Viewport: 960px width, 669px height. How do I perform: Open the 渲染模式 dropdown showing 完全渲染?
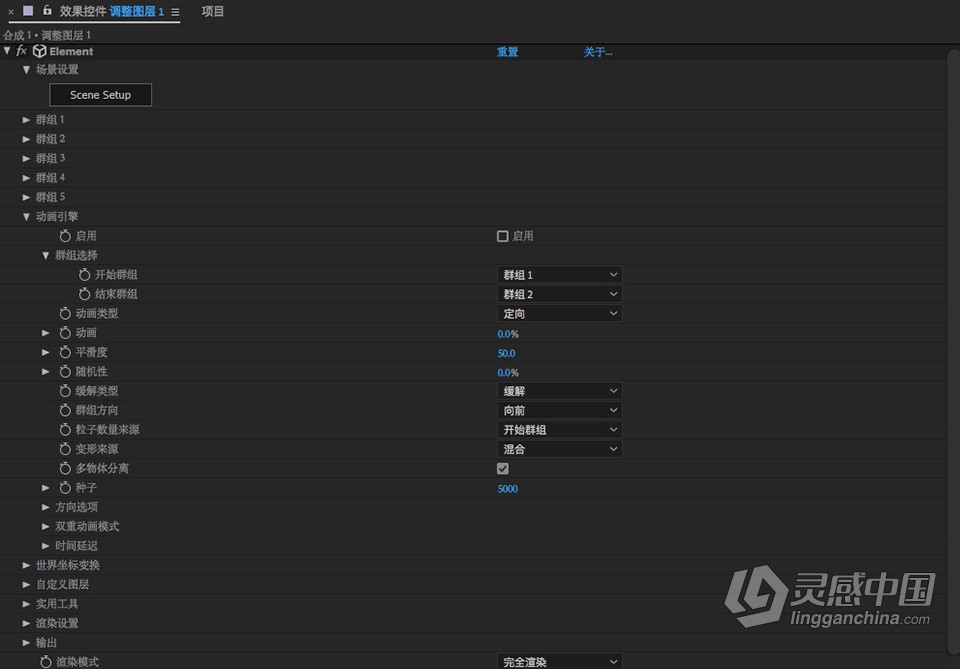coord(560,662)
